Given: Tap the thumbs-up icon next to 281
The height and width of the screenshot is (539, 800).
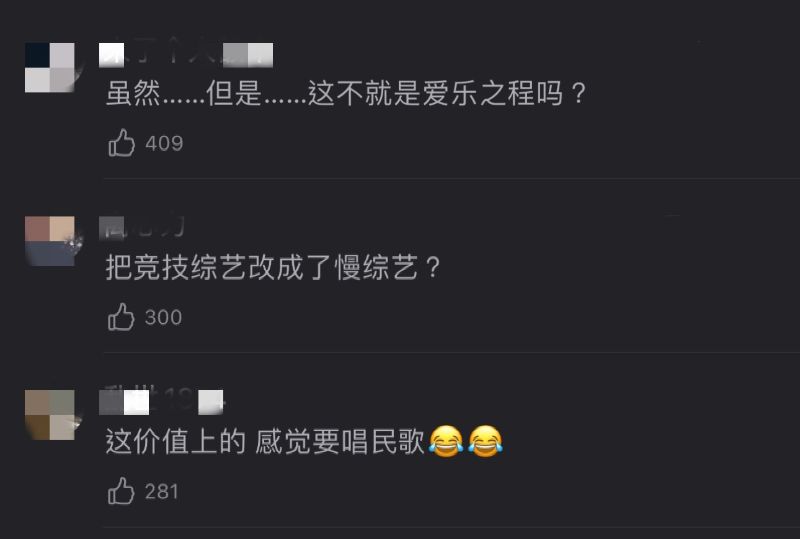Looking at the screenshot, I should coord(121,491).
